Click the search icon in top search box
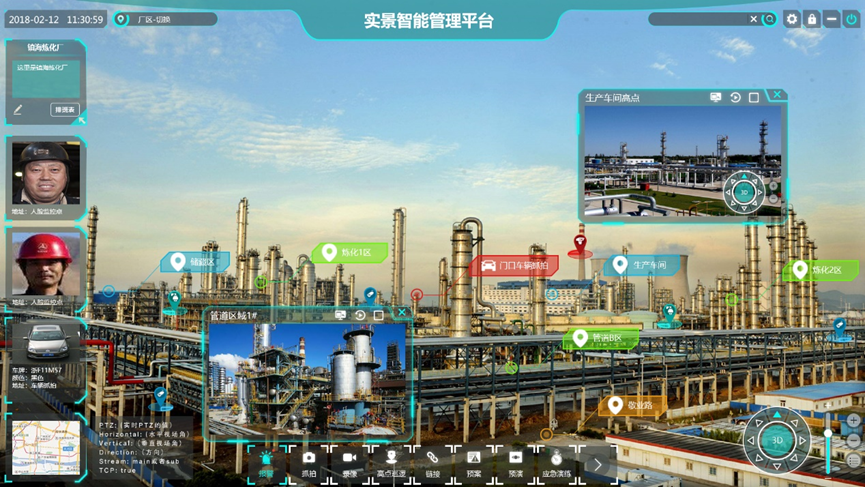The width and height of the screenshot is (865, 487). pos(769,19)
